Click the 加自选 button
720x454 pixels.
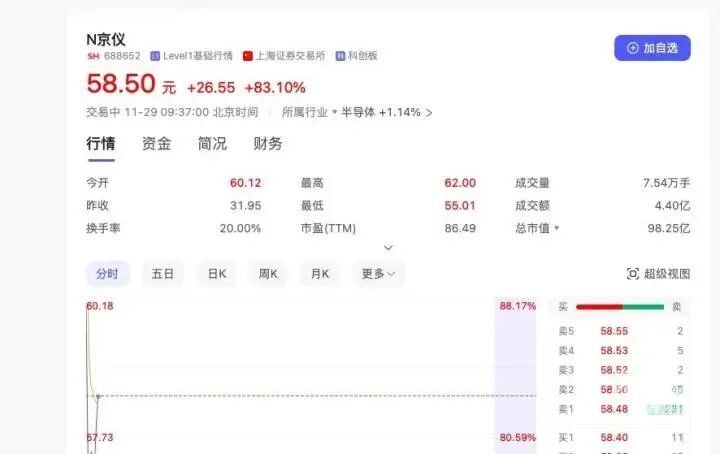click(652, 48)
